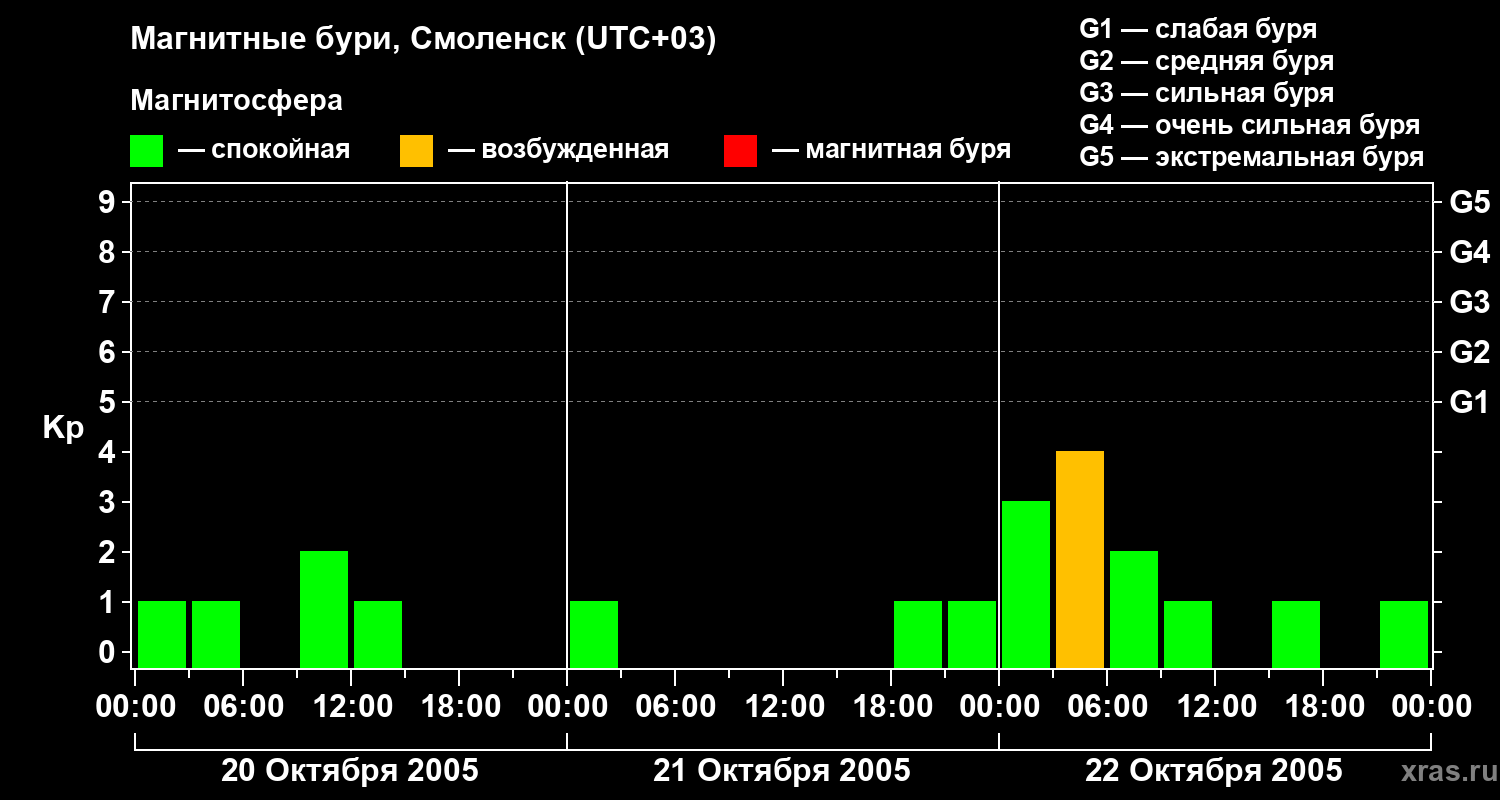
Task: Click the title 'Магнитные бури, Смоленск (UTC+03)'
Action: point(424,40)
